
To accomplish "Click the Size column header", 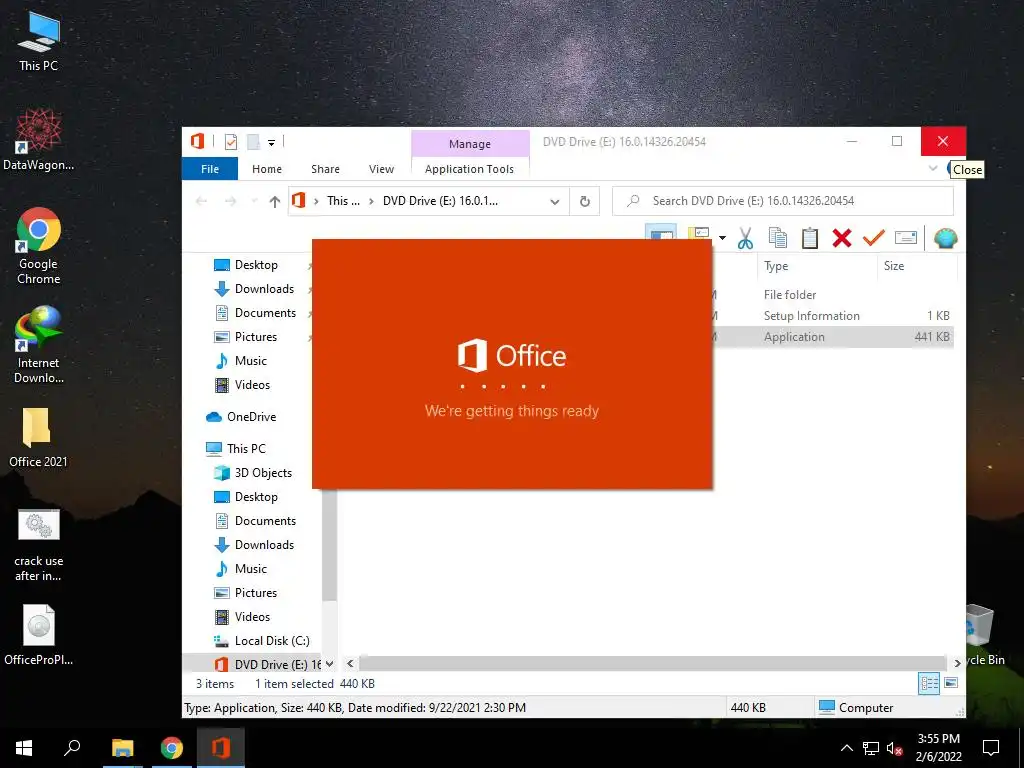I will (x=893, y=266).
